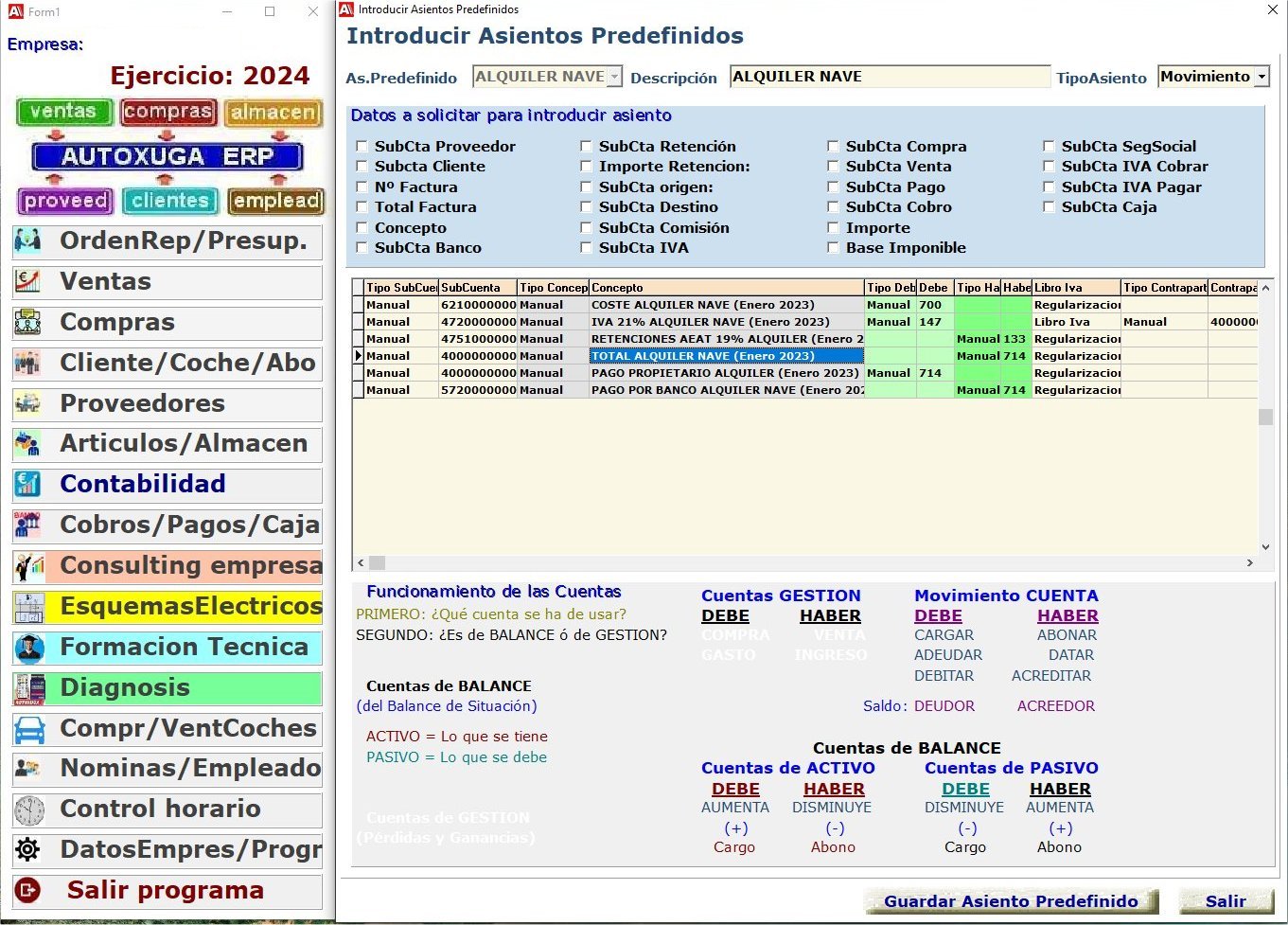Click the Introducir Asientos window app icon
Image resolution: width=1288 pixels, height=925 pixels.
pyautogui.click(x=347, y=9)
